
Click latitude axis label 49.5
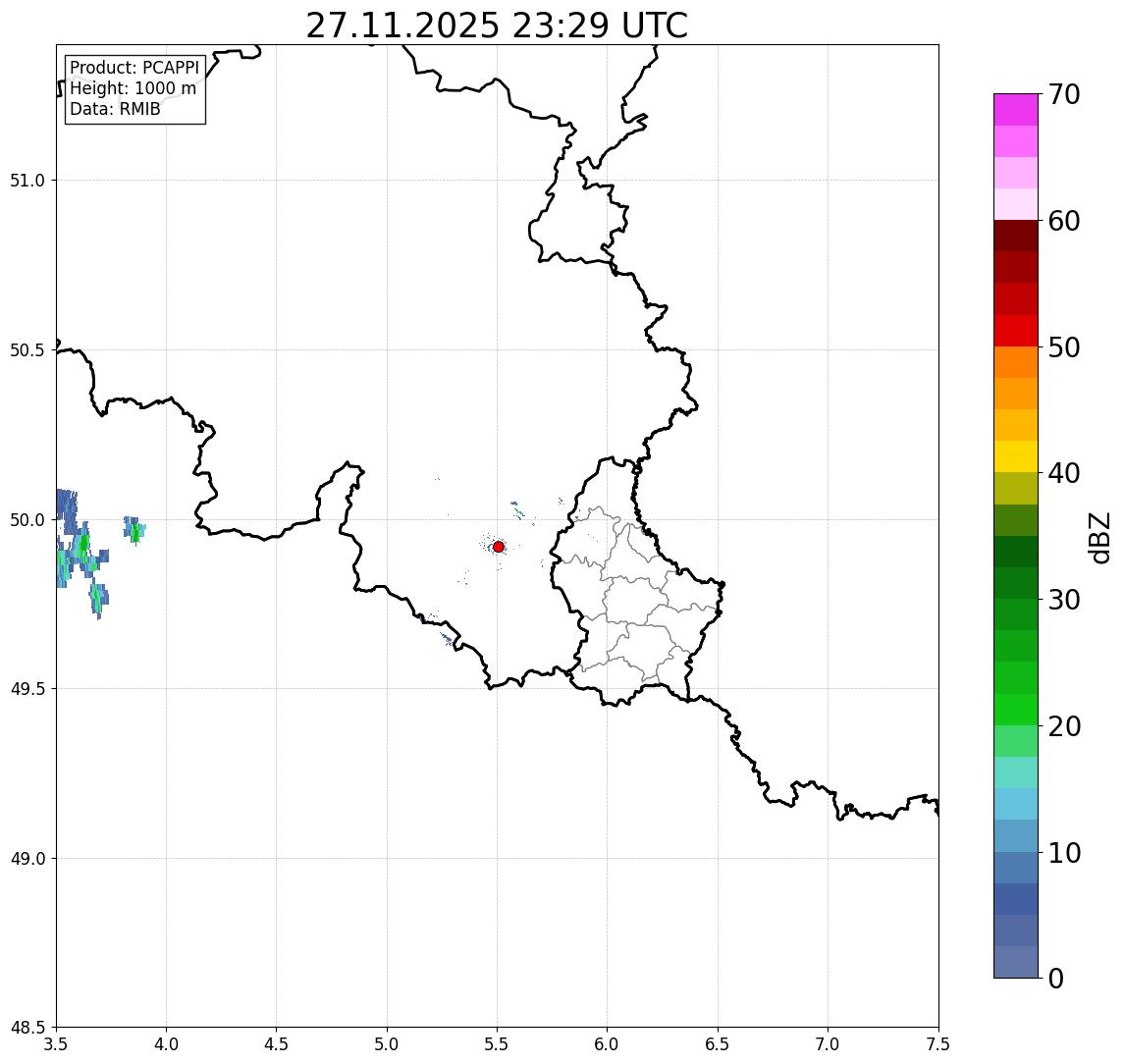(x=27, y=689)
